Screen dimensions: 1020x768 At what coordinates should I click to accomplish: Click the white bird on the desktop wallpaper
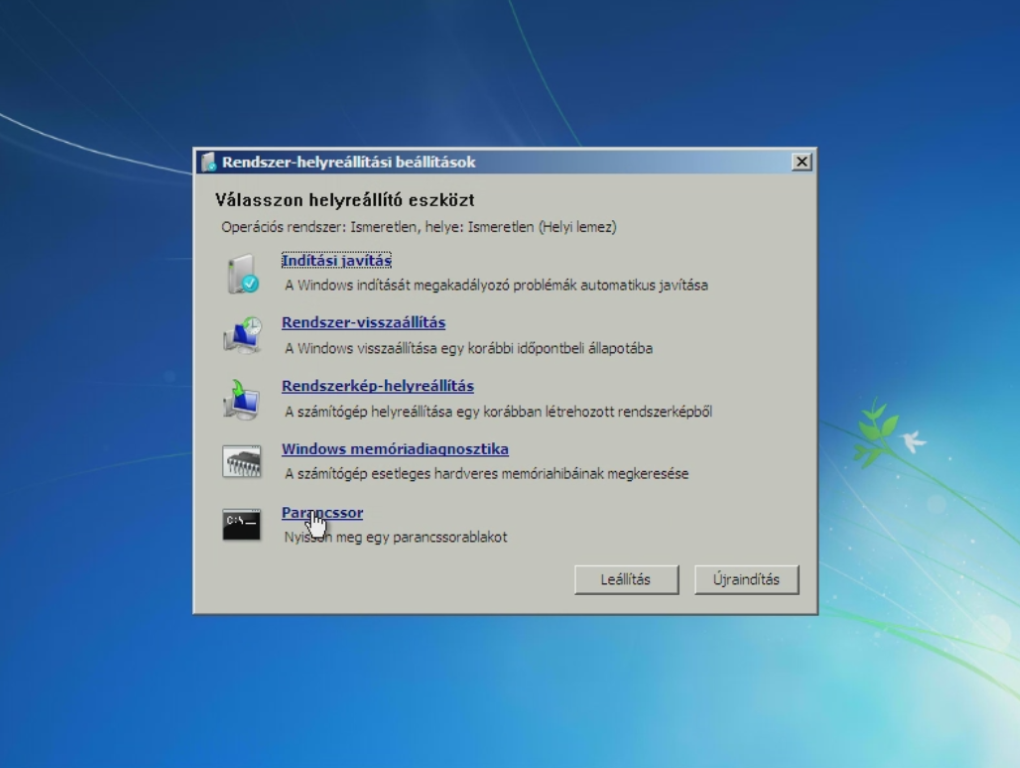(912, 441)
